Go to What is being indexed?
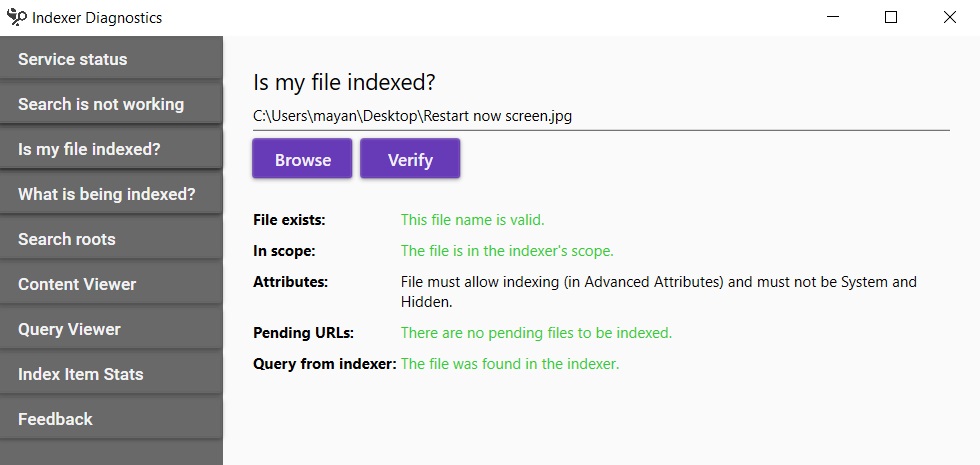The height and width of the screenshot is (465, 980). (111, 194)
